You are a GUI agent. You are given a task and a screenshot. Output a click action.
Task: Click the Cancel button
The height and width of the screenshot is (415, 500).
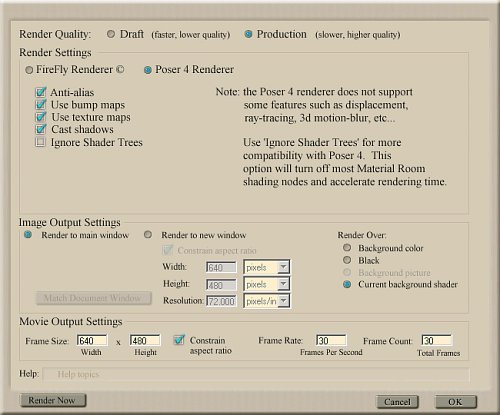point(397,402)
